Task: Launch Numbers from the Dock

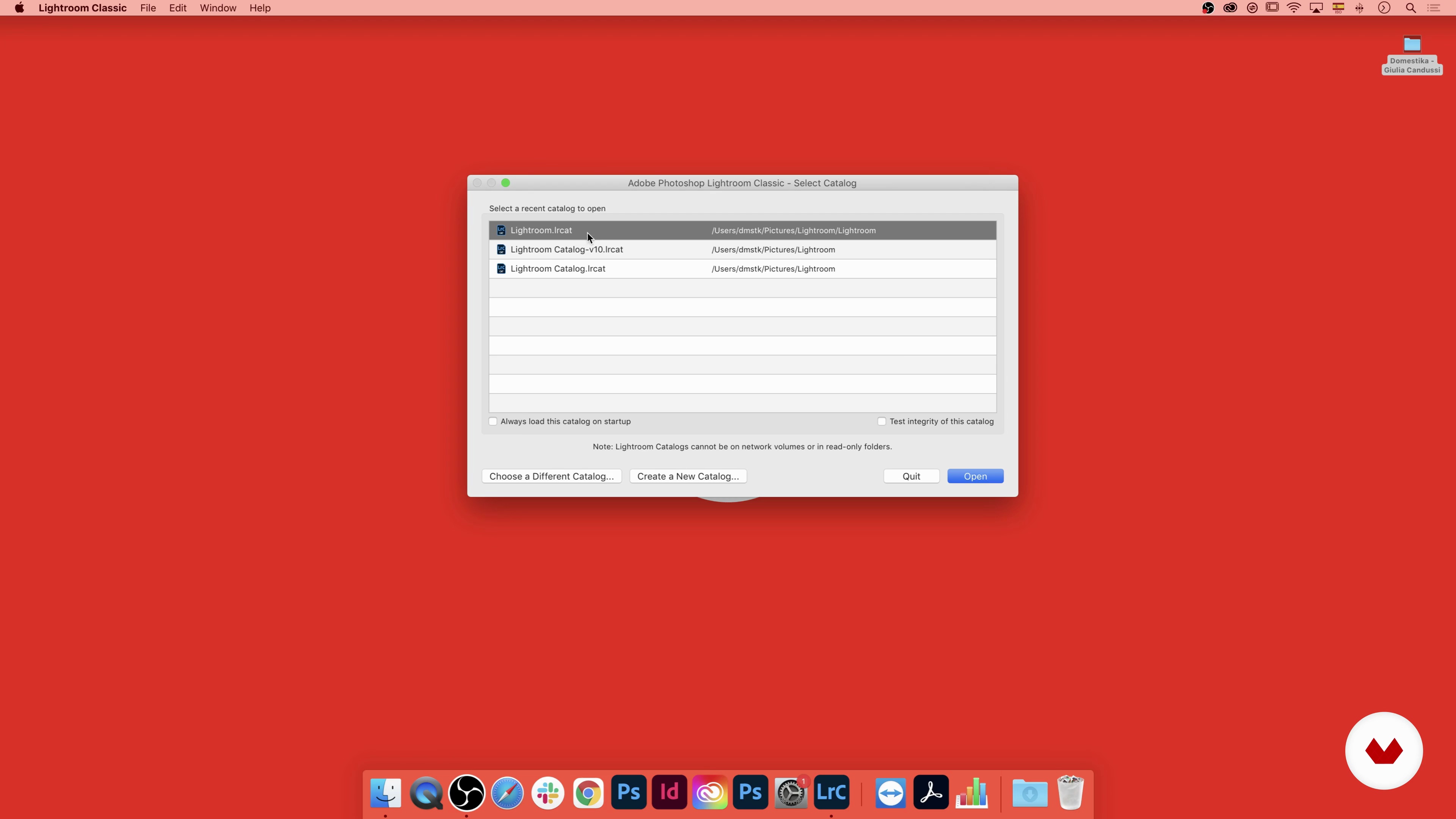Action: click(971, 792)
